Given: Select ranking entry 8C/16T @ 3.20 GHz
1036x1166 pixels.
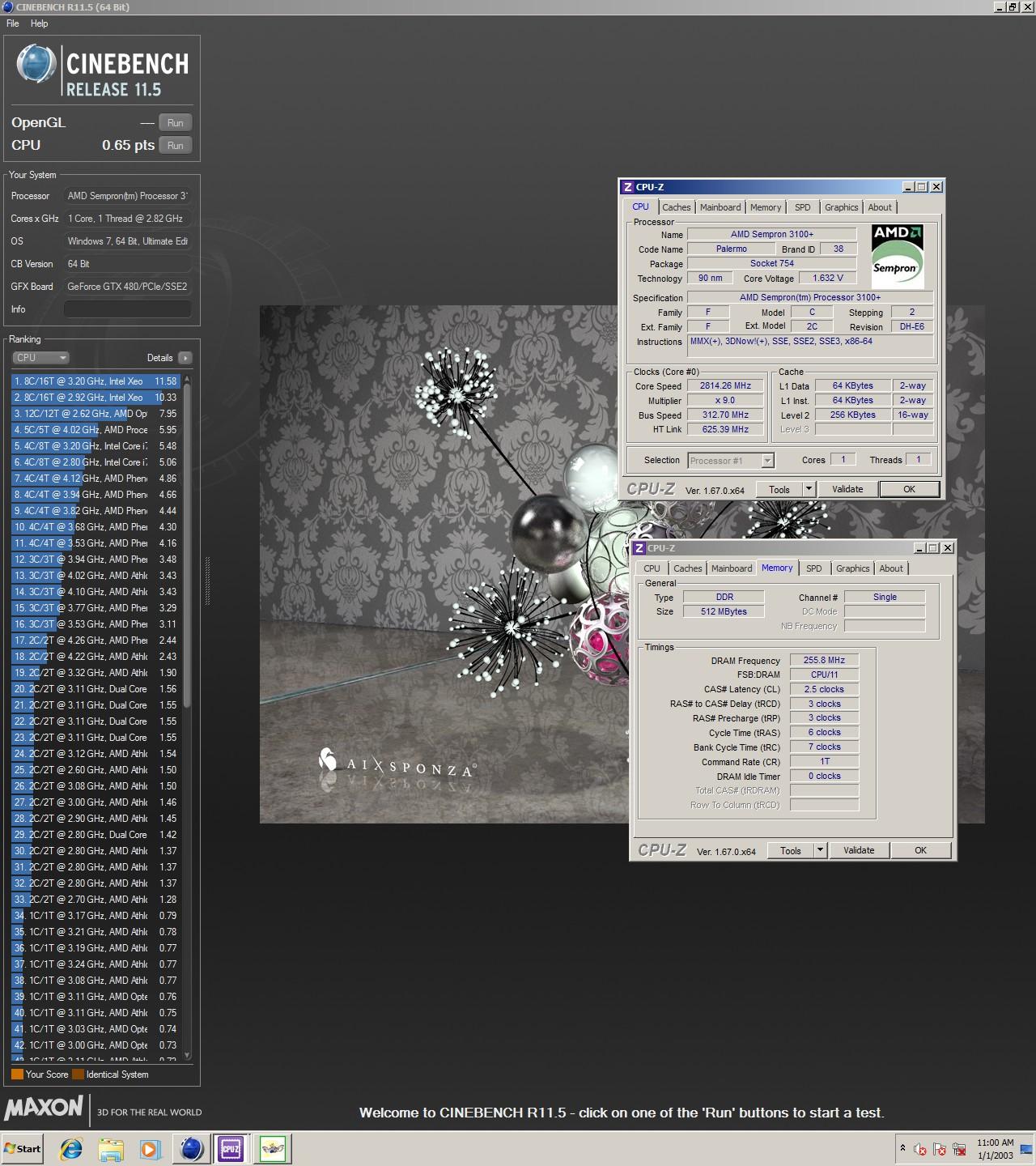Looking at the screenshot, I should click(96, 381).
